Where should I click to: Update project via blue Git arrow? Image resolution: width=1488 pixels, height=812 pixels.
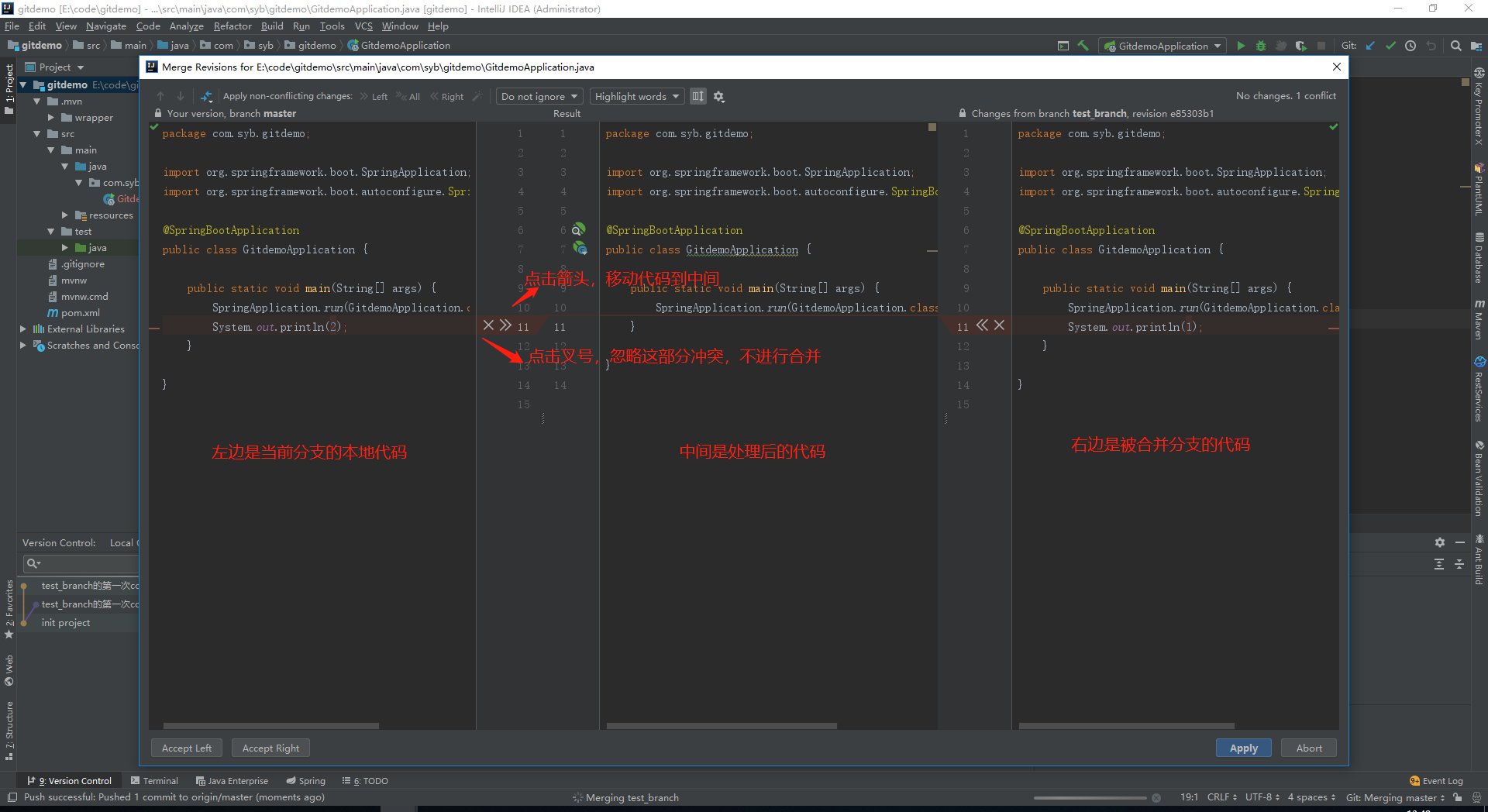(1370, 46)
